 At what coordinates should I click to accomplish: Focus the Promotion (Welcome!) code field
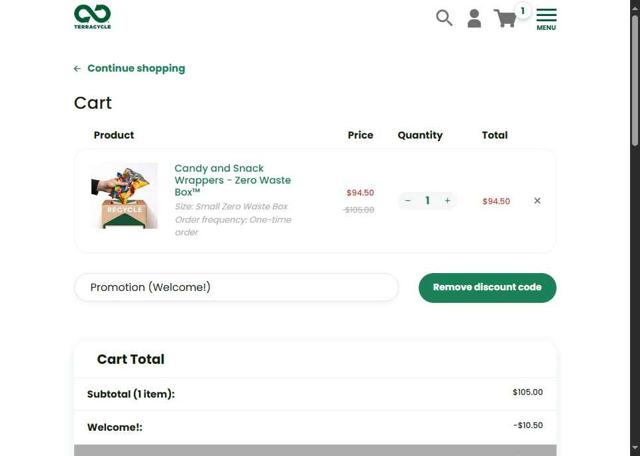[x=236, y=288]
